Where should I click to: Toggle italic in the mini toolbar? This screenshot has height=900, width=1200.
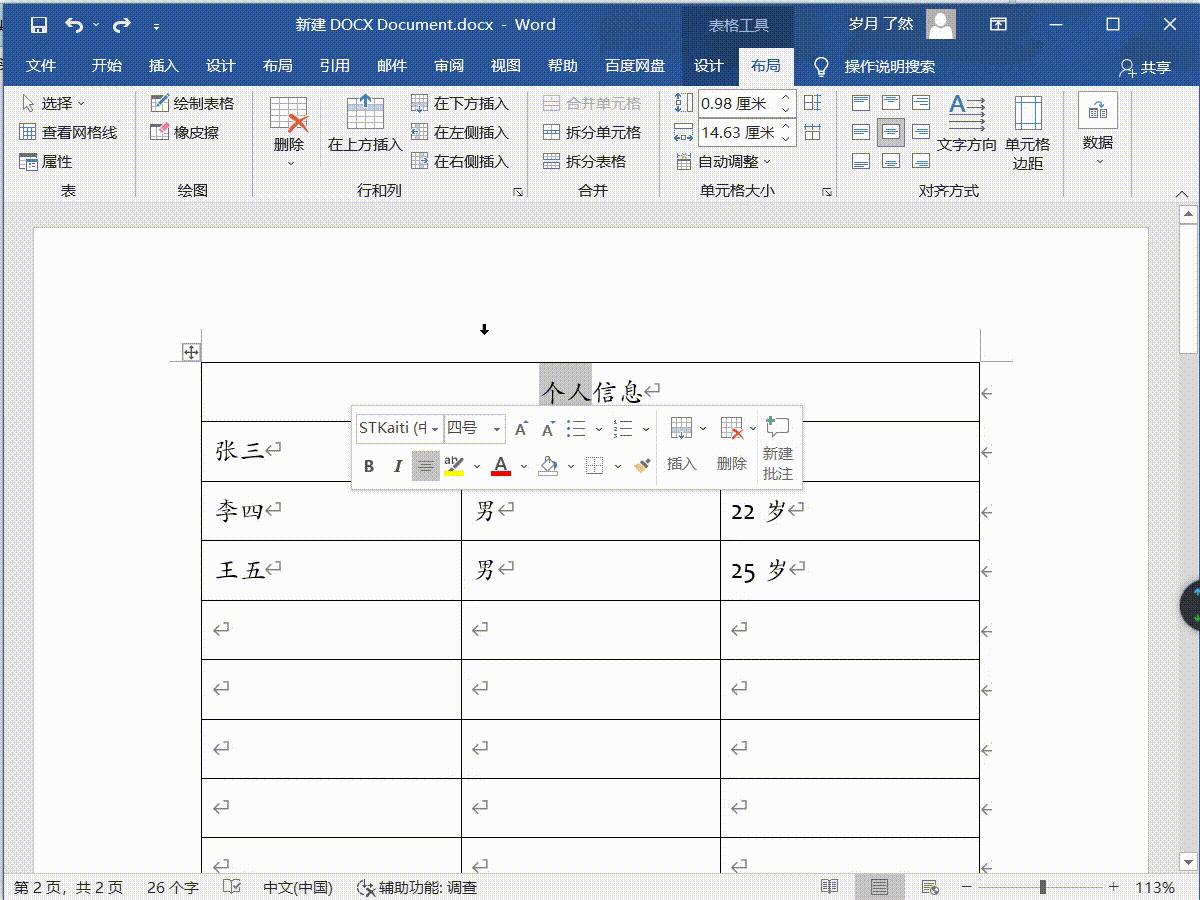(397, 465)
